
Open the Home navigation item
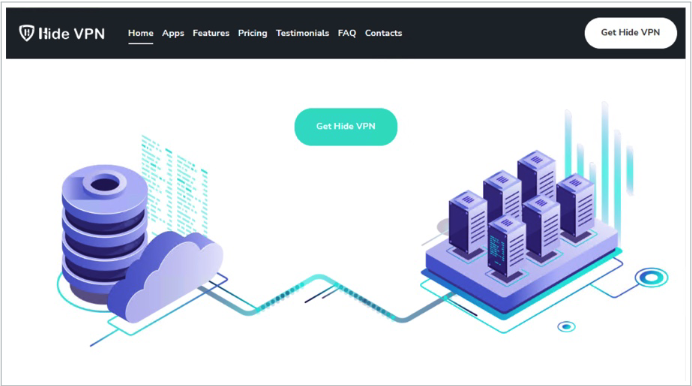pos(141,33)
